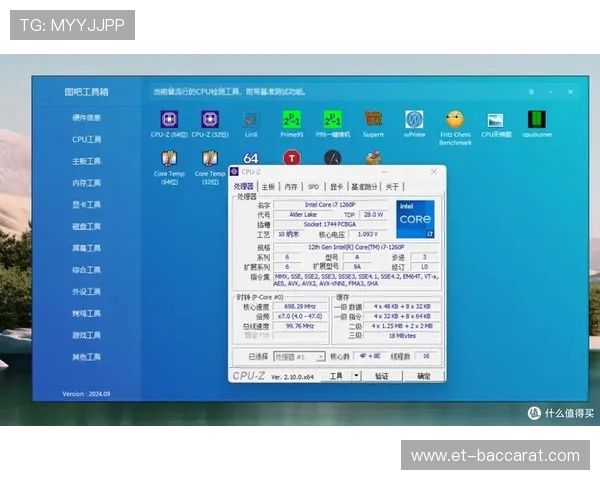Launch the CPU-Z (32位) tool icon

point(210,119)
